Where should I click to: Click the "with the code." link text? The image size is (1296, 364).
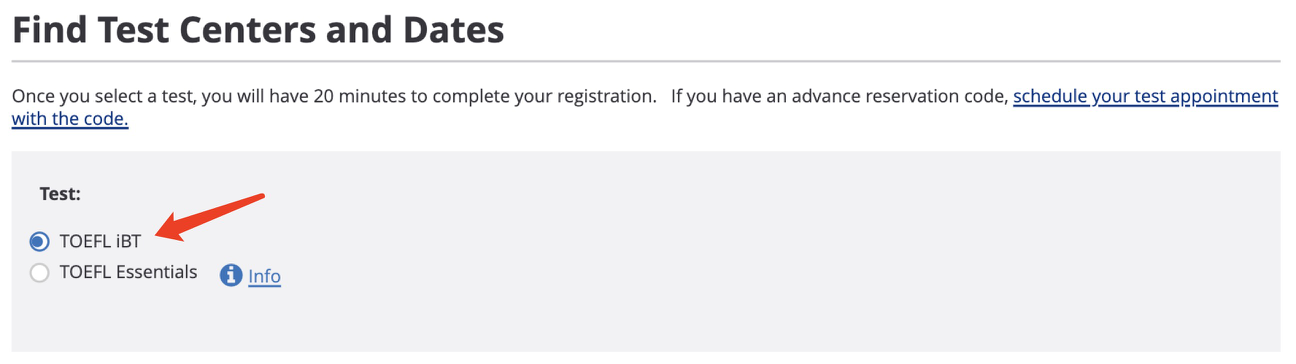70,119
